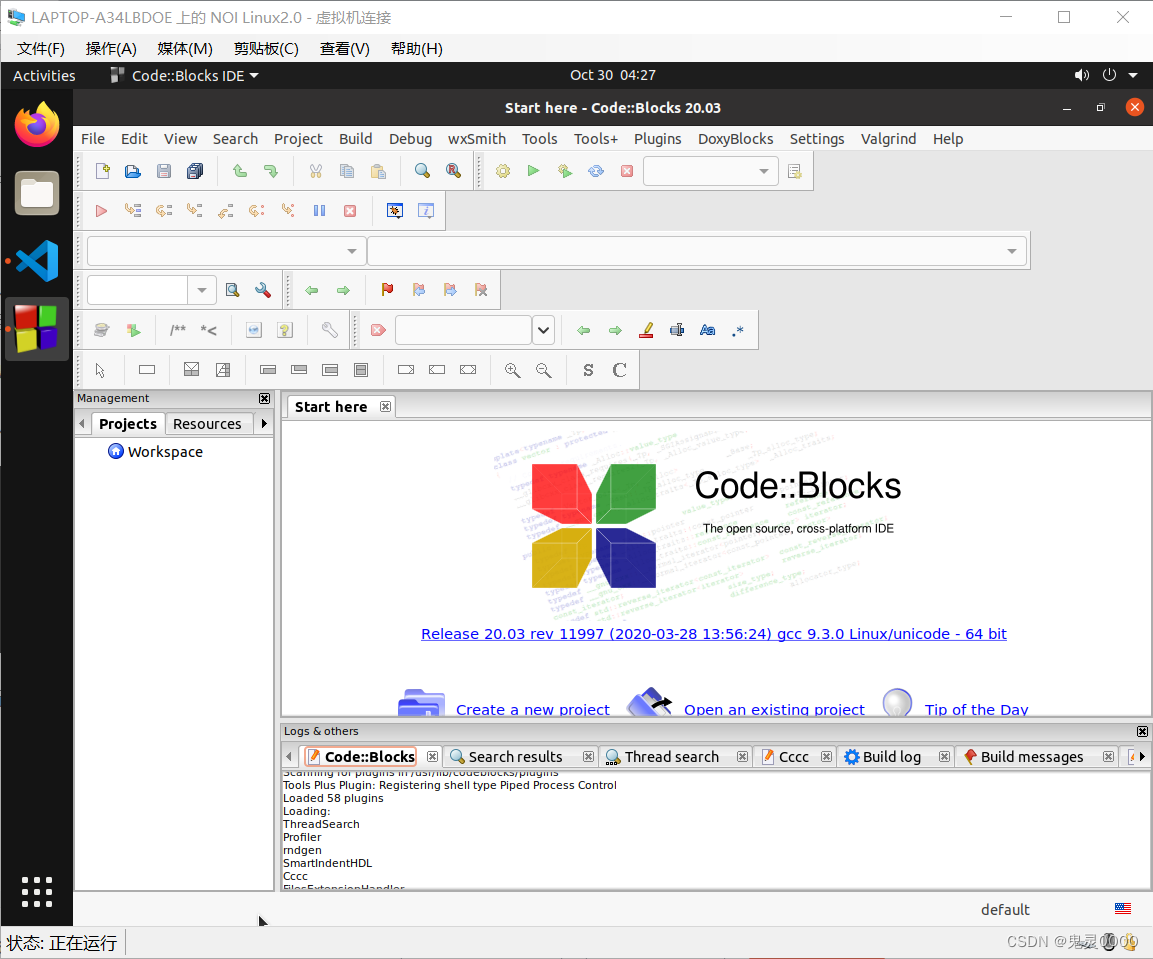Open the wxSmith menu
The image size is (1153, 959).
pyautogui.click(x=477, y=139)
